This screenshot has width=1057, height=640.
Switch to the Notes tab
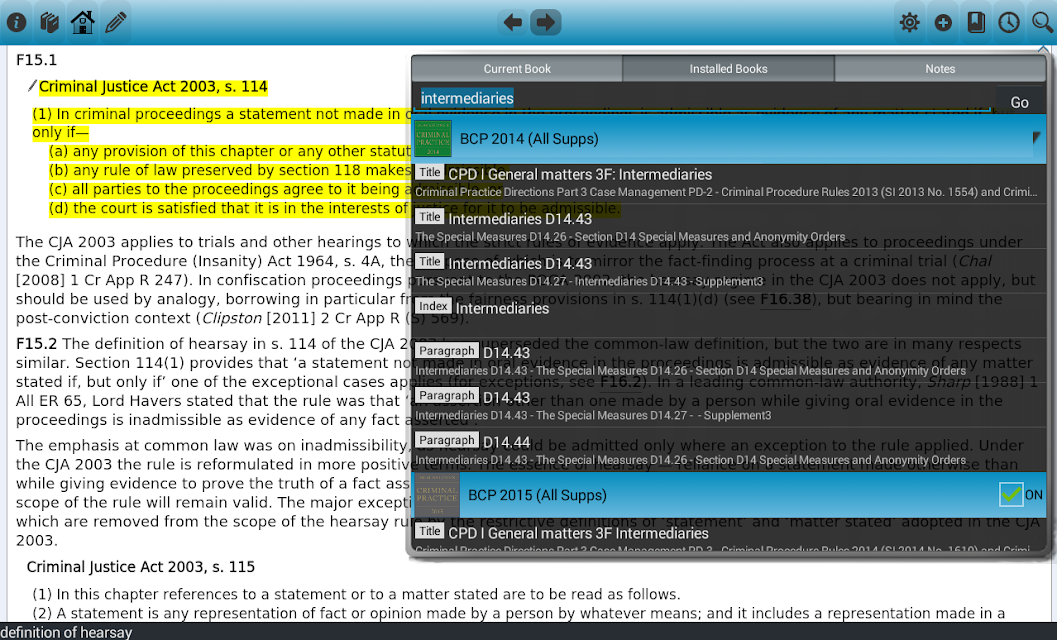point(940,69)
